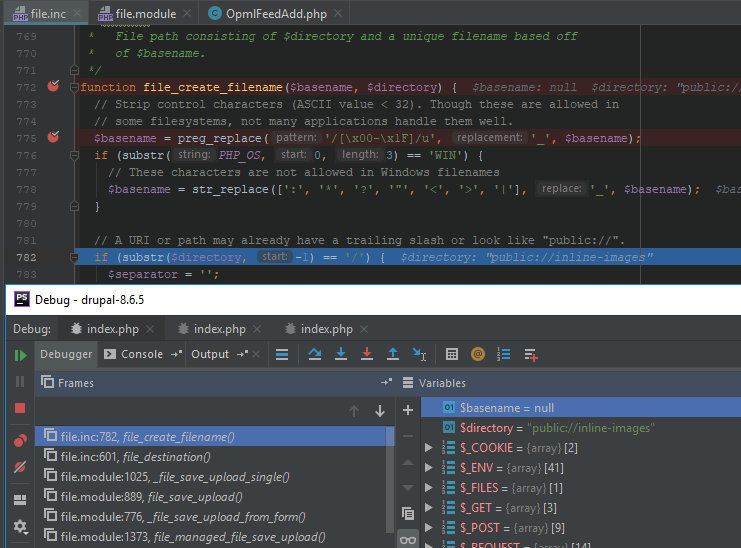
Task: Close the second index.php debug session
Action: pyautogui.click(x=257, y=329)
